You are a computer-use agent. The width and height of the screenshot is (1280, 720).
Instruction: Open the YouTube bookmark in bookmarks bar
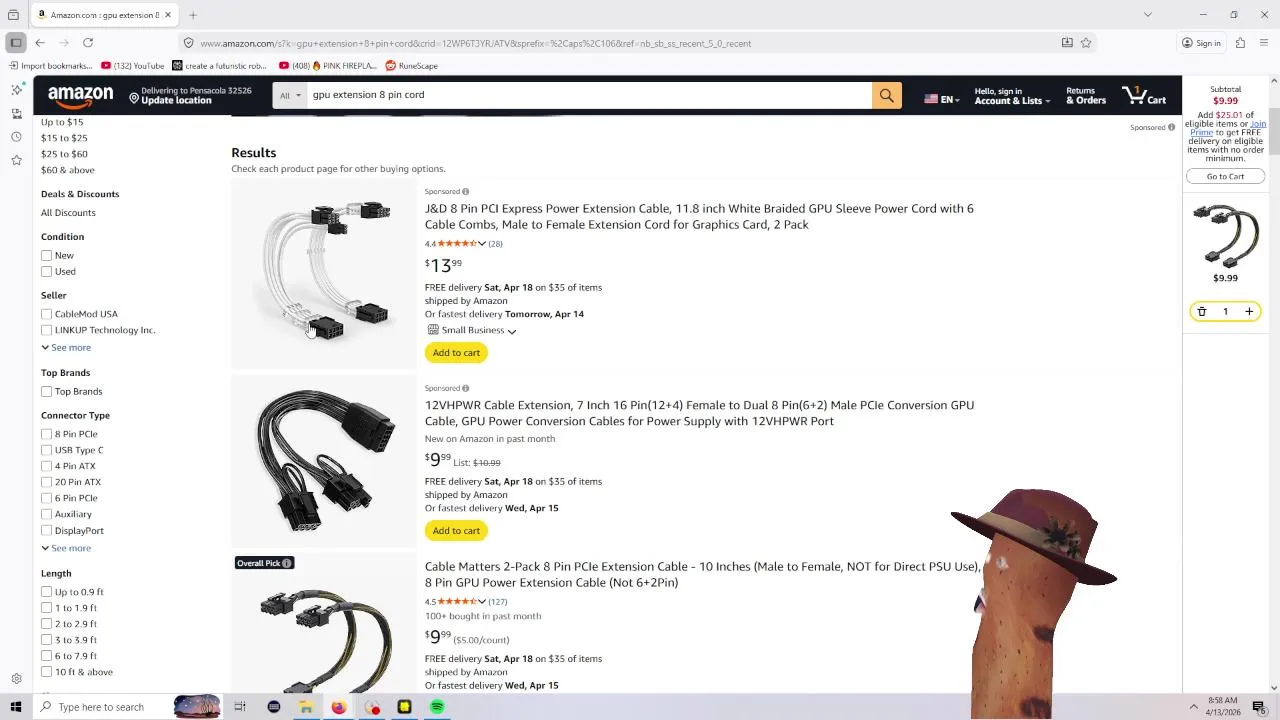point(132,66)
